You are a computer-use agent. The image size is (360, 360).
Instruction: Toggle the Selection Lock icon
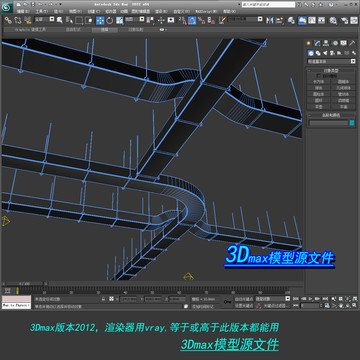coord(103,299)
